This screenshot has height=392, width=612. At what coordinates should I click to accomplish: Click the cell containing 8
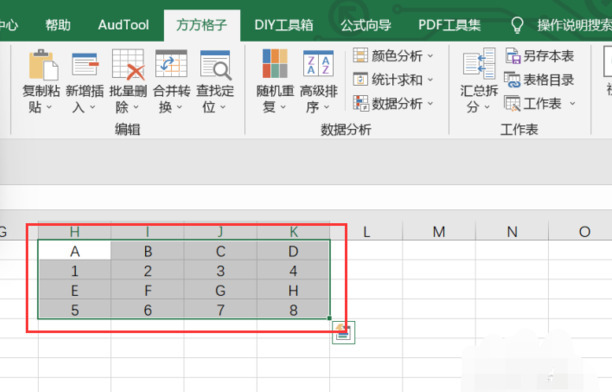click(x=294, y=310)
